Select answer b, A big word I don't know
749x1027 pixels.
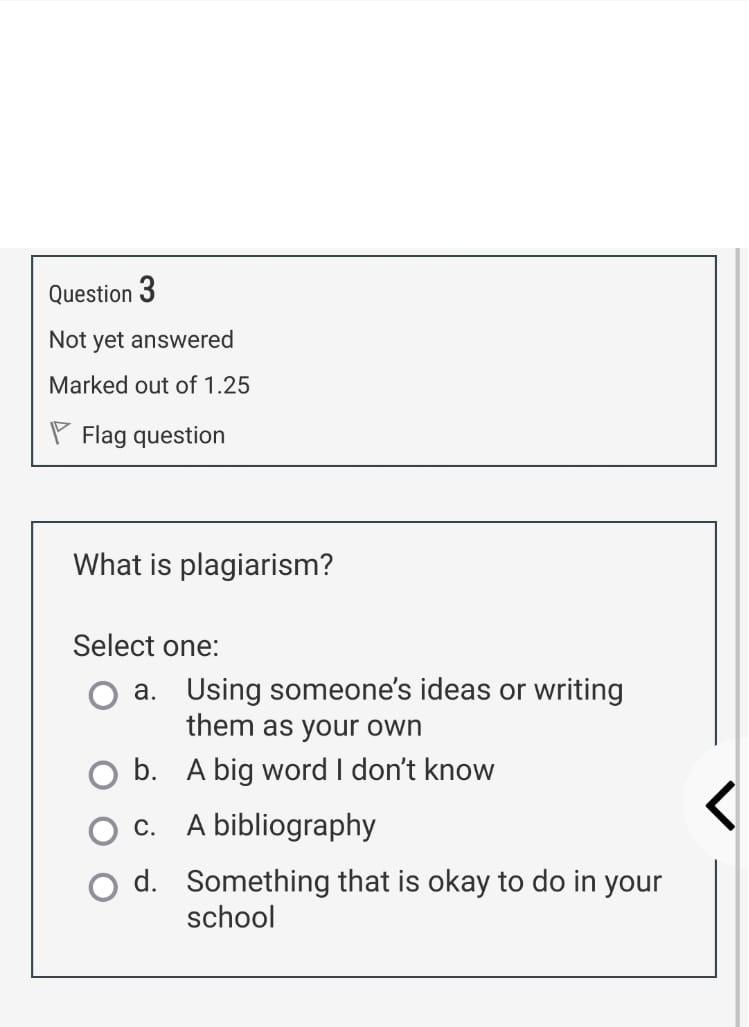103,770
